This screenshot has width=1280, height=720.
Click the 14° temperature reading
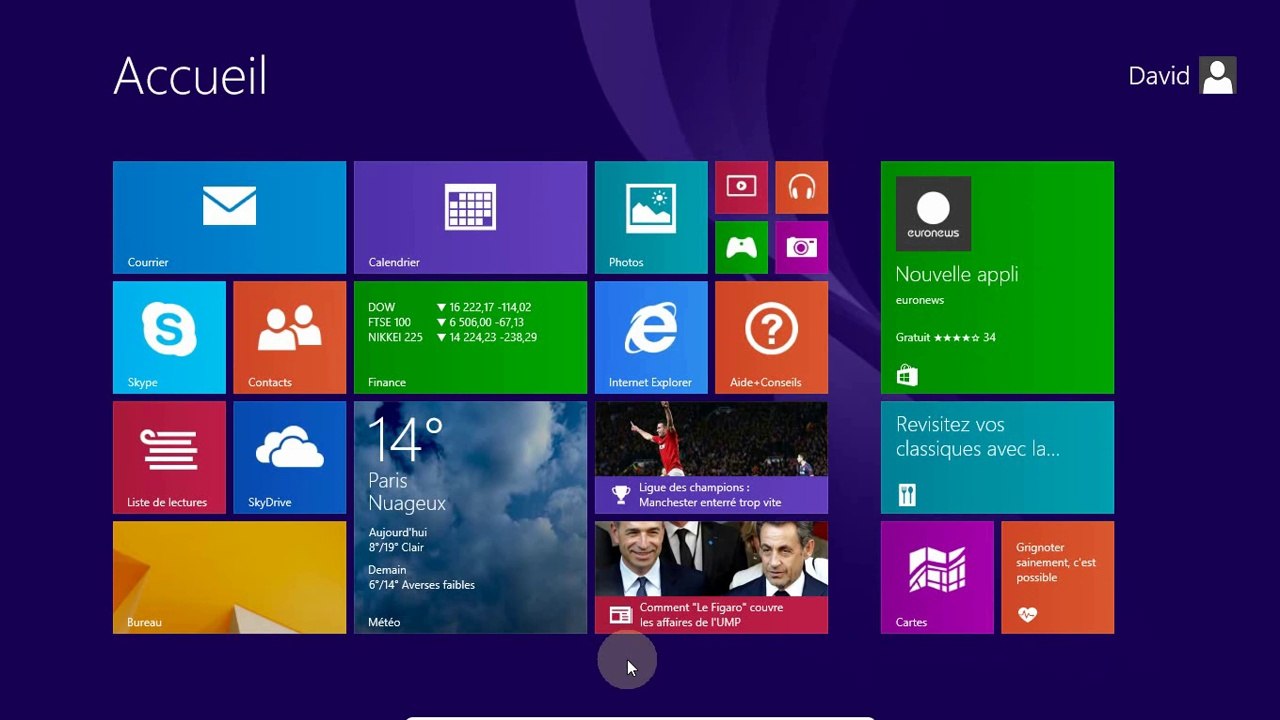tap(406, 440)
